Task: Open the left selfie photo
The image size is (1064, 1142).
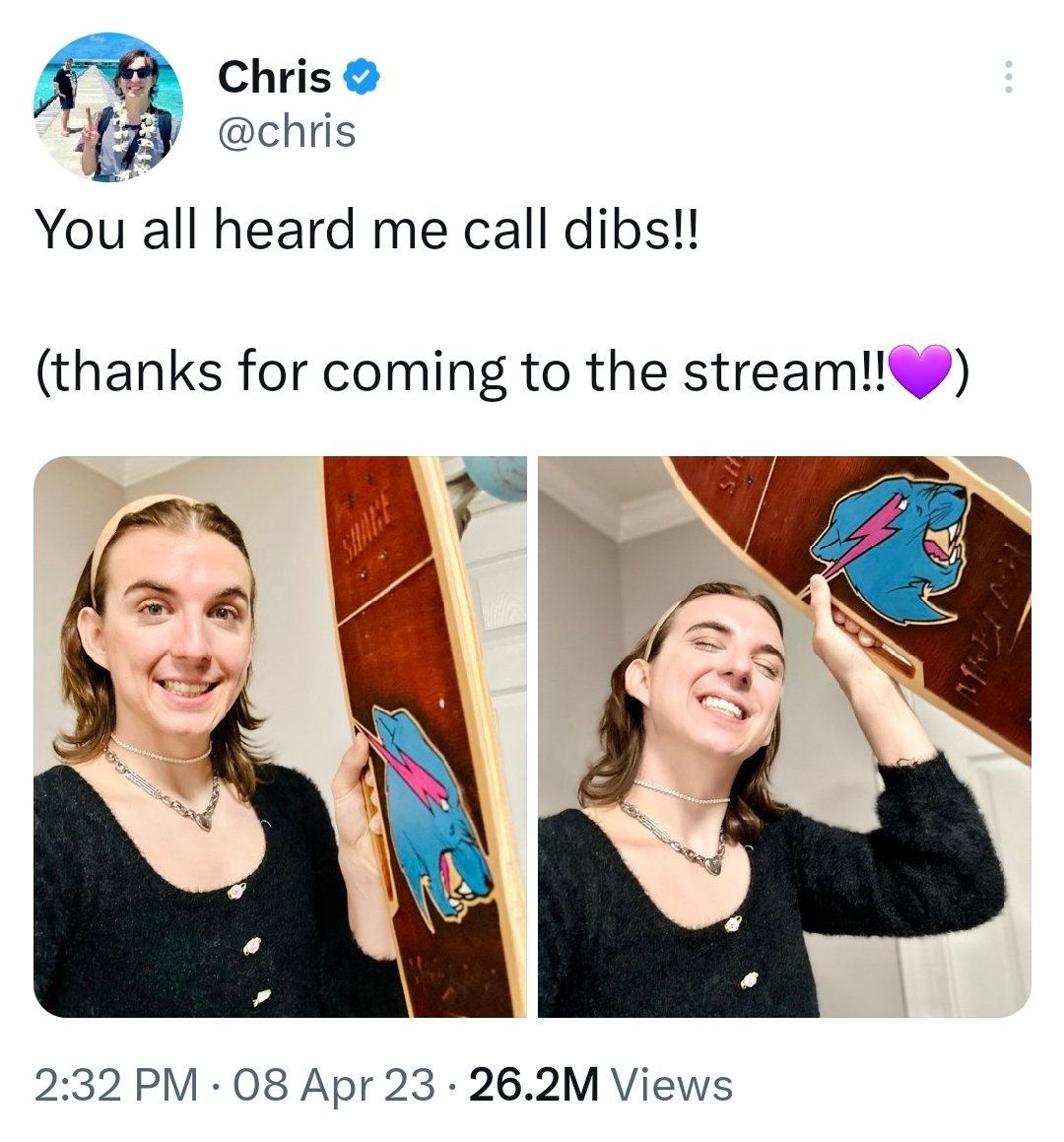Action: [x=281, y=736]
